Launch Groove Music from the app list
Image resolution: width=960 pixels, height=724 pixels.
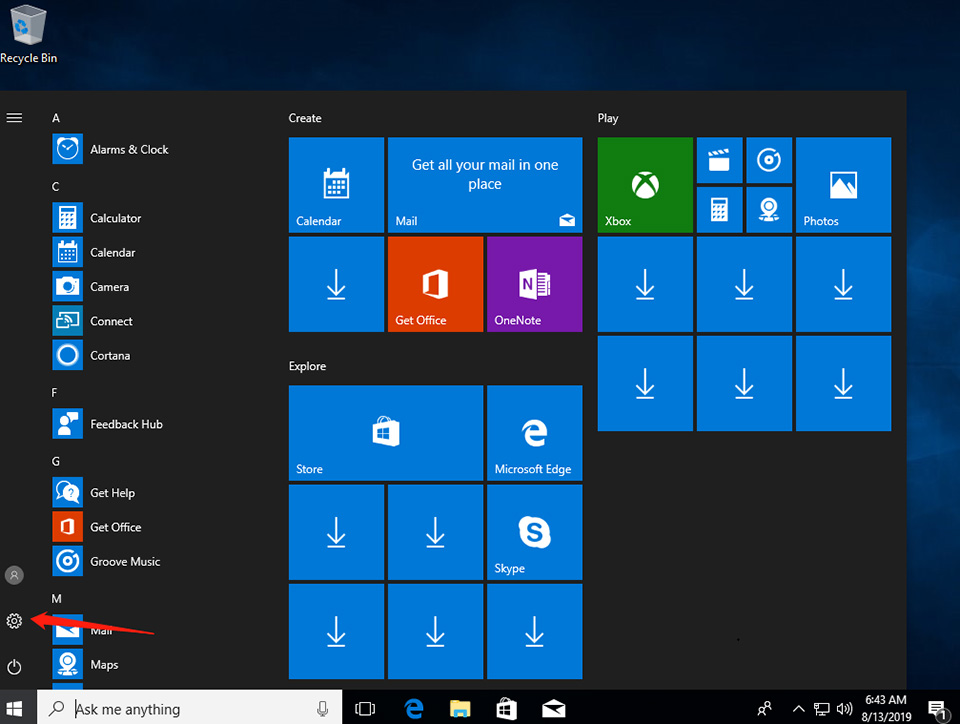point(107,561)
